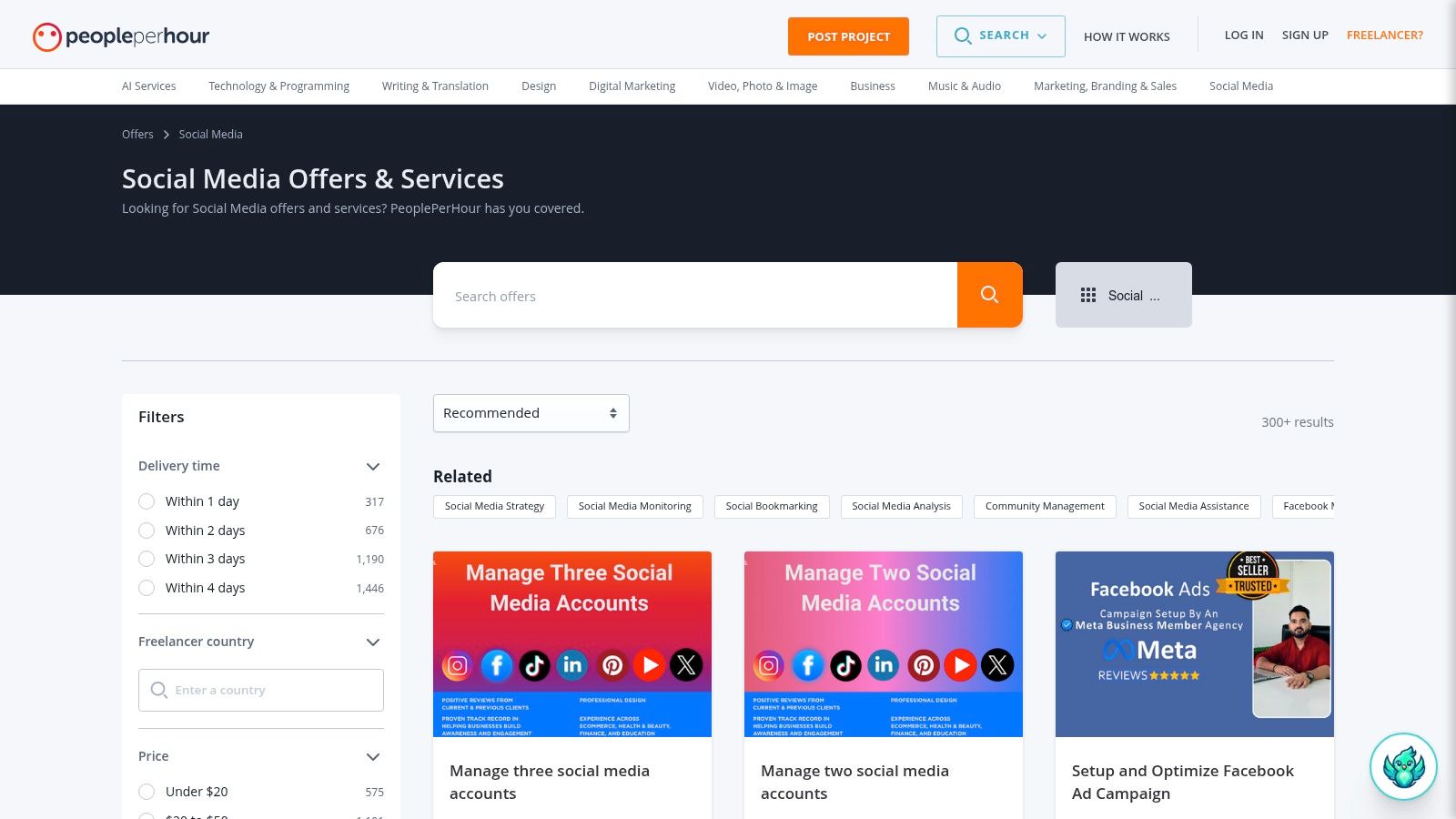
Task: Click the '300+ results' text
Action: pyautogui.click(x=1298, y=422)
